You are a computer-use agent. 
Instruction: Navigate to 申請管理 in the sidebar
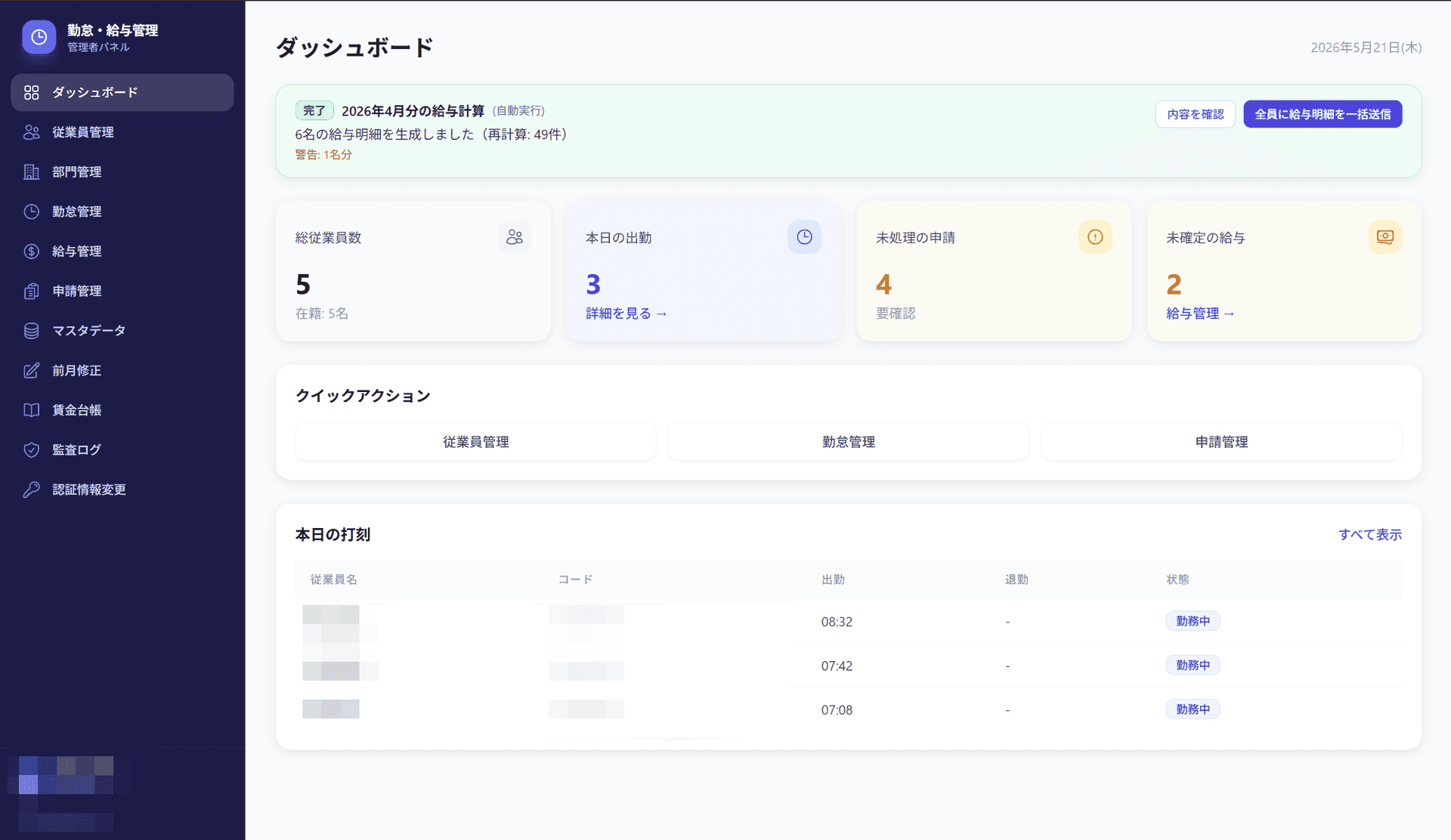(x=122, y=291)
